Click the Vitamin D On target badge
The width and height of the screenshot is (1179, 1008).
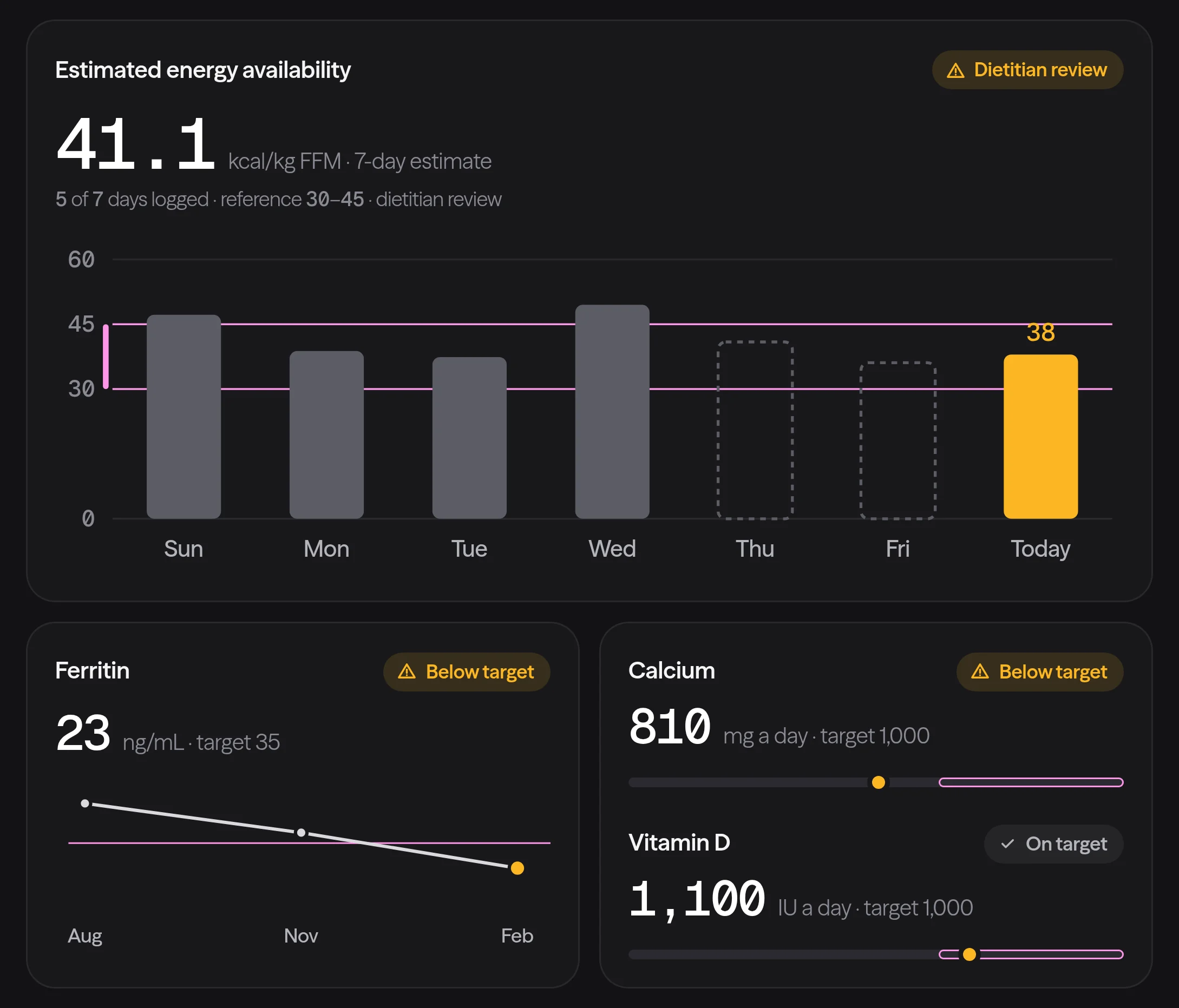pos(1053,844)
